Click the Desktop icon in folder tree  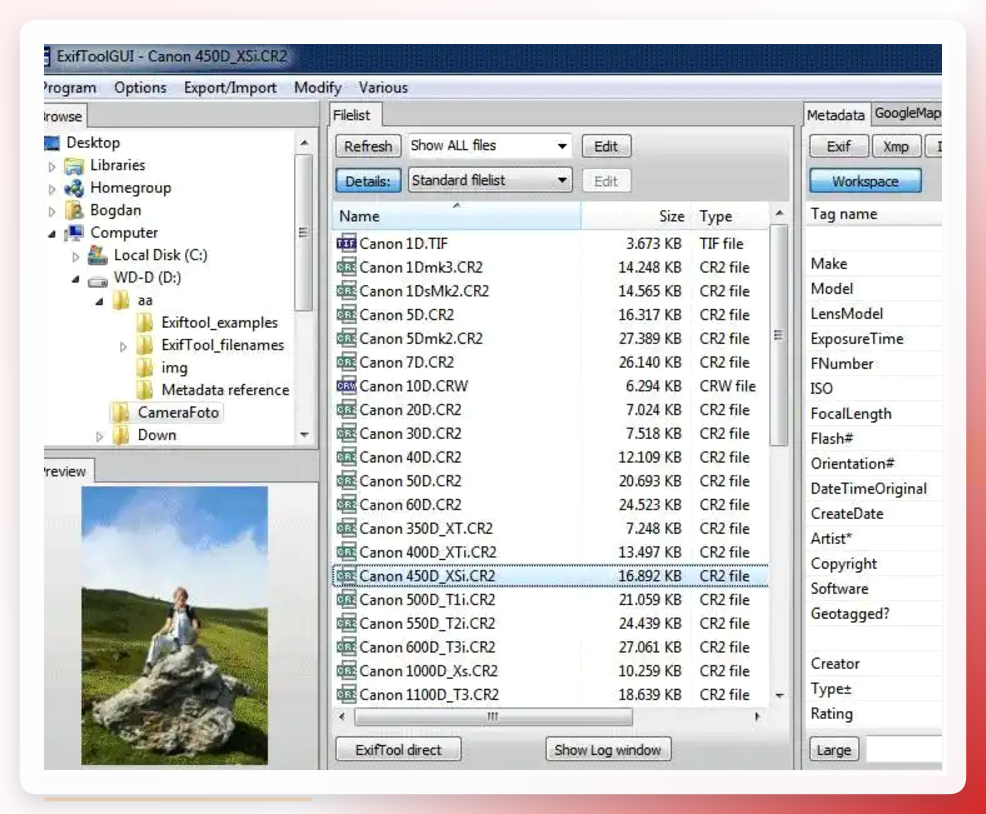click(52, 143)
